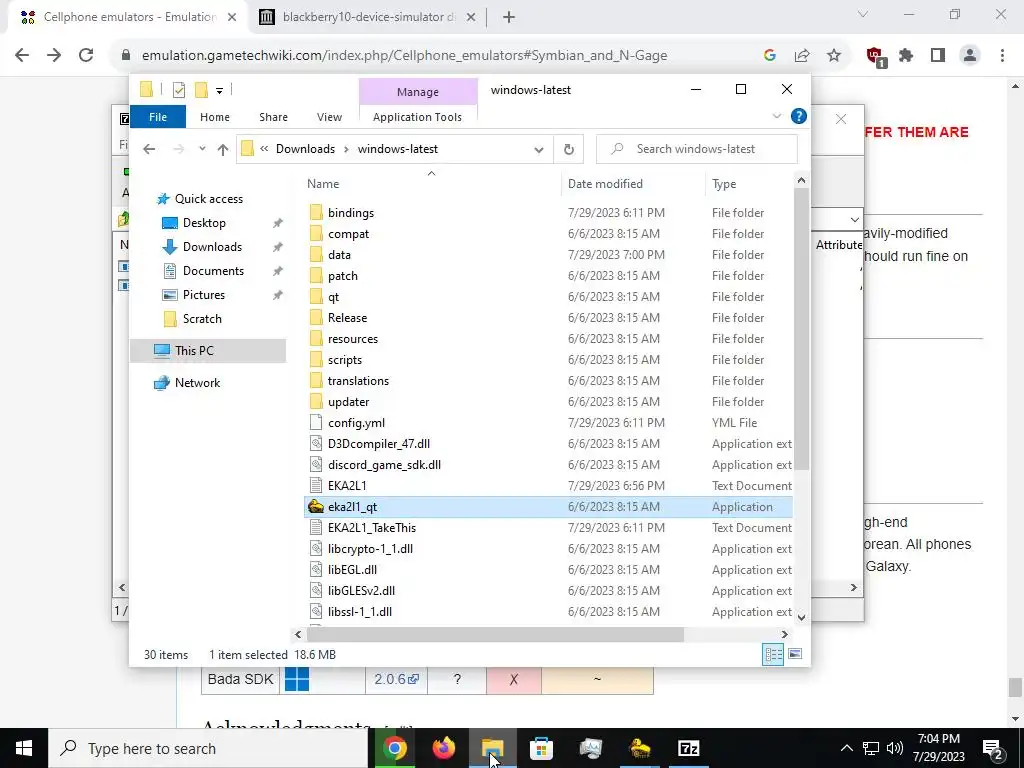The width and height of the screenshot is (1024, 768).
Task: Select the libGLESv2.dll file
Action: (x=361, y=590)
